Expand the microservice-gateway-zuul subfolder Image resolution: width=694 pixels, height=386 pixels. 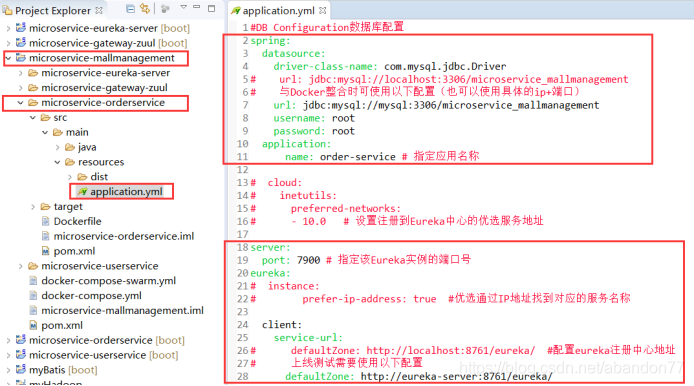point(20,88)
